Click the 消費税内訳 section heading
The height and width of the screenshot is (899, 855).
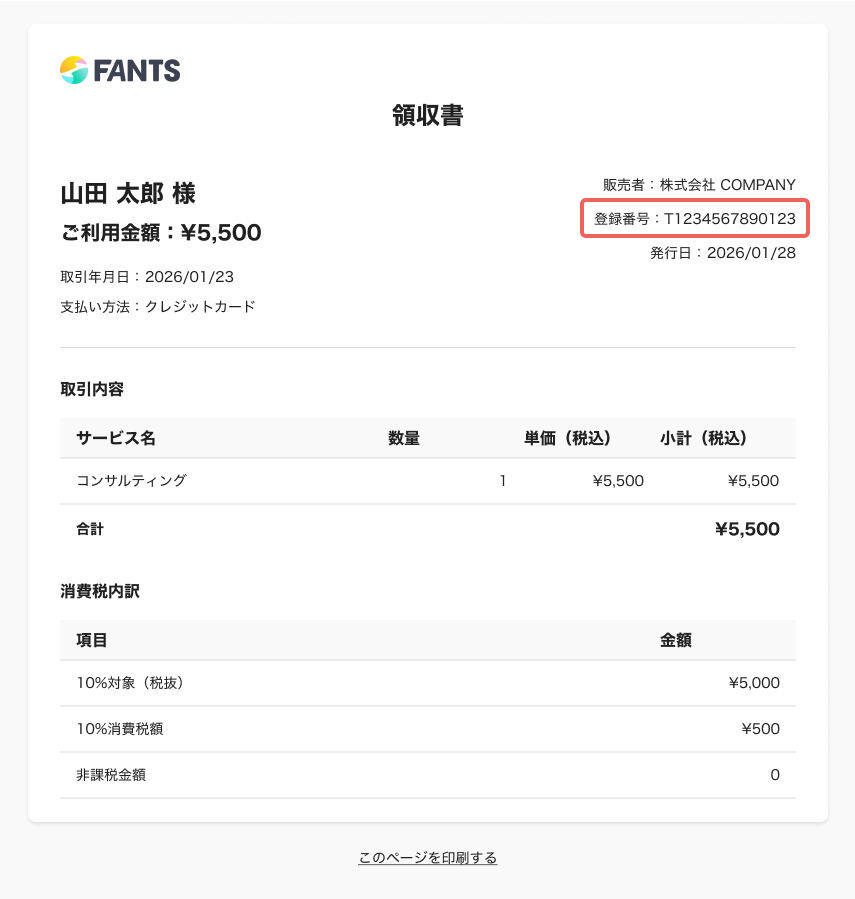coord(100,591)
